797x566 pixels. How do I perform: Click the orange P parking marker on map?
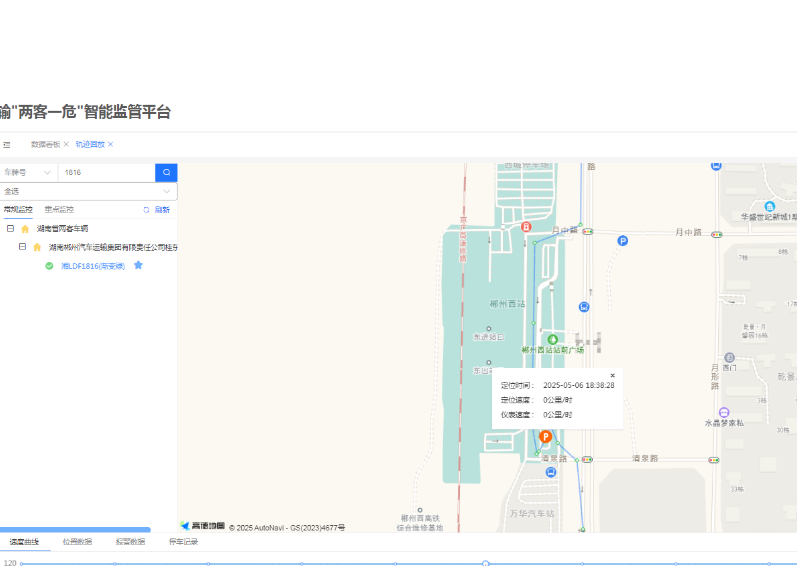click(546, 437)
